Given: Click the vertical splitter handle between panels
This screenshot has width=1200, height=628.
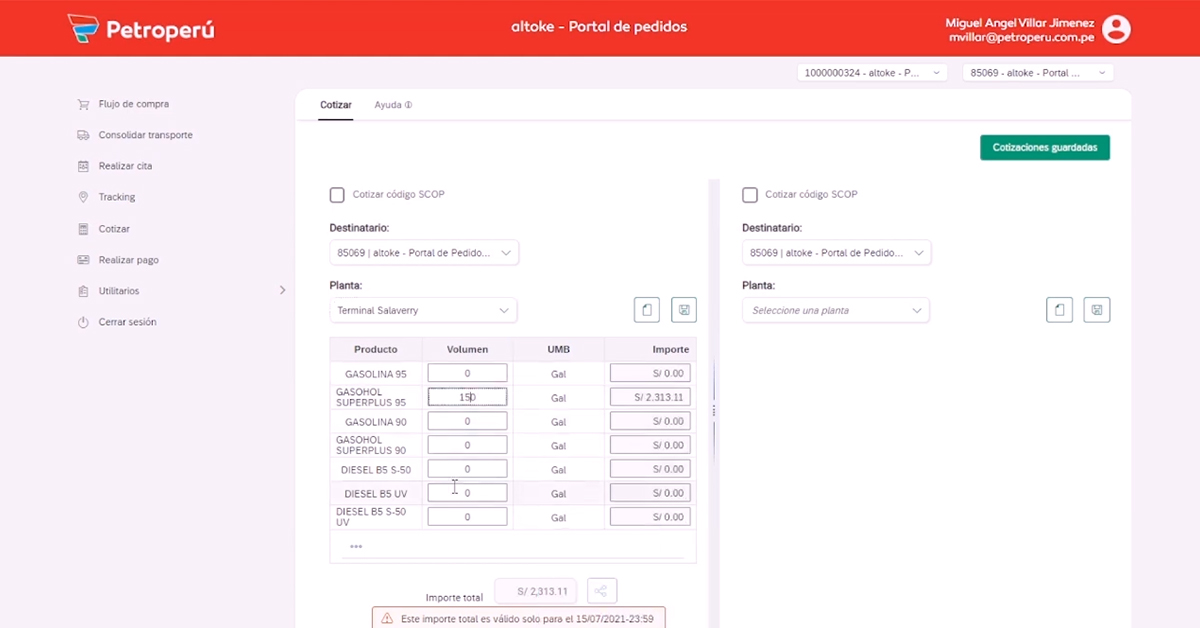Looking at the screenshot, I should click(x=714, y=410).
